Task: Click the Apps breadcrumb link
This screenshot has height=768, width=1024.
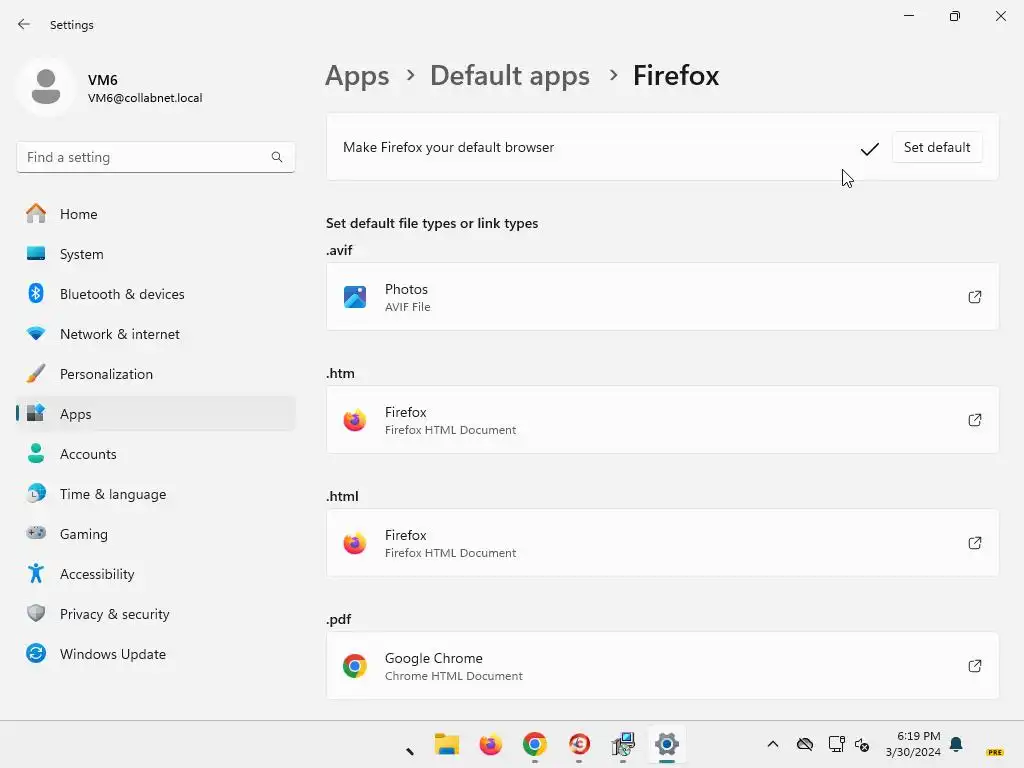Action: 357,76
